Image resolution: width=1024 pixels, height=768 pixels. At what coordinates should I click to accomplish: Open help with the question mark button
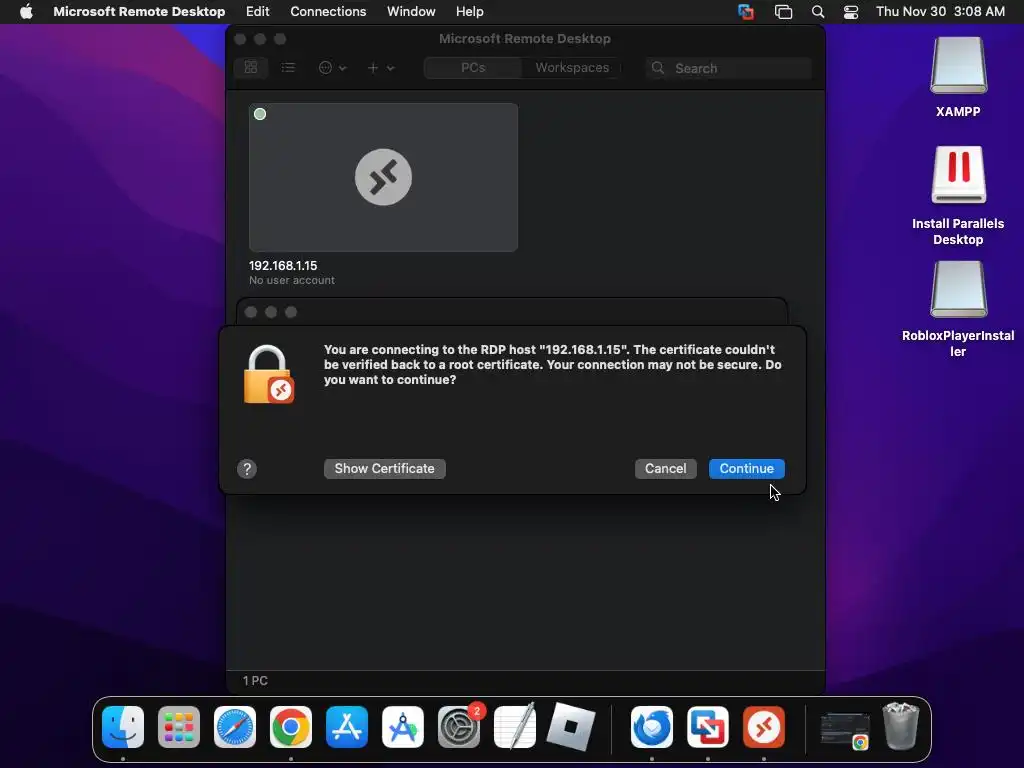tap(247, 469)
